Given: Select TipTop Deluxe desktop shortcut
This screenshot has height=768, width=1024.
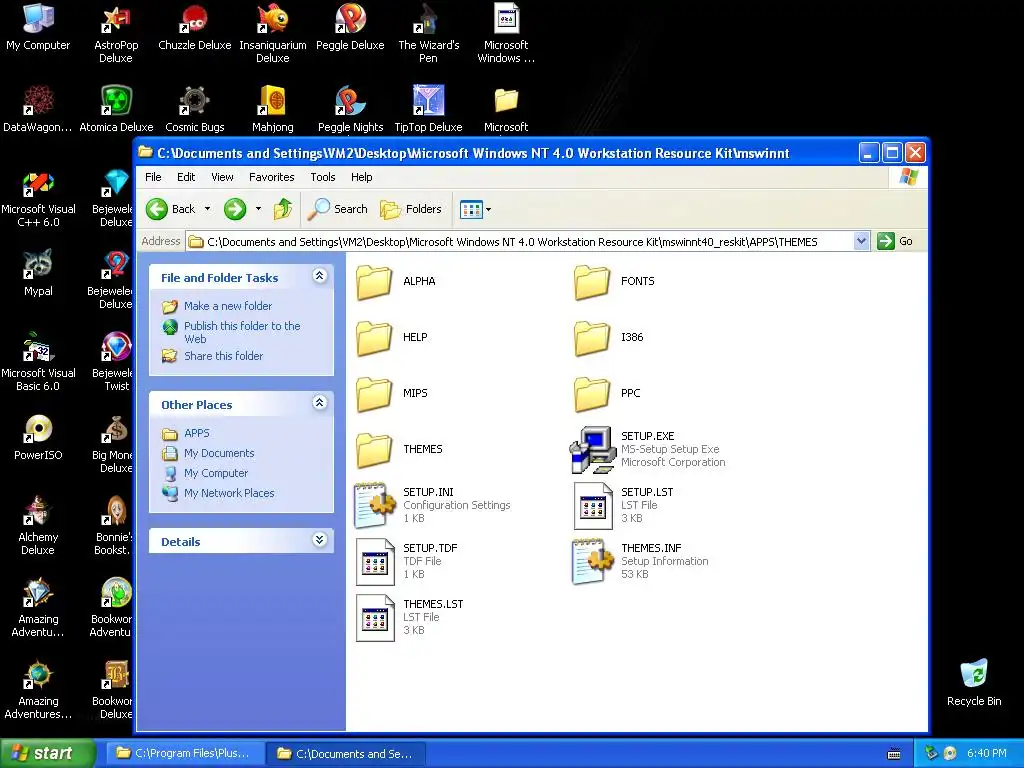Looking at the screenshot, I should [x=428, y=108].
